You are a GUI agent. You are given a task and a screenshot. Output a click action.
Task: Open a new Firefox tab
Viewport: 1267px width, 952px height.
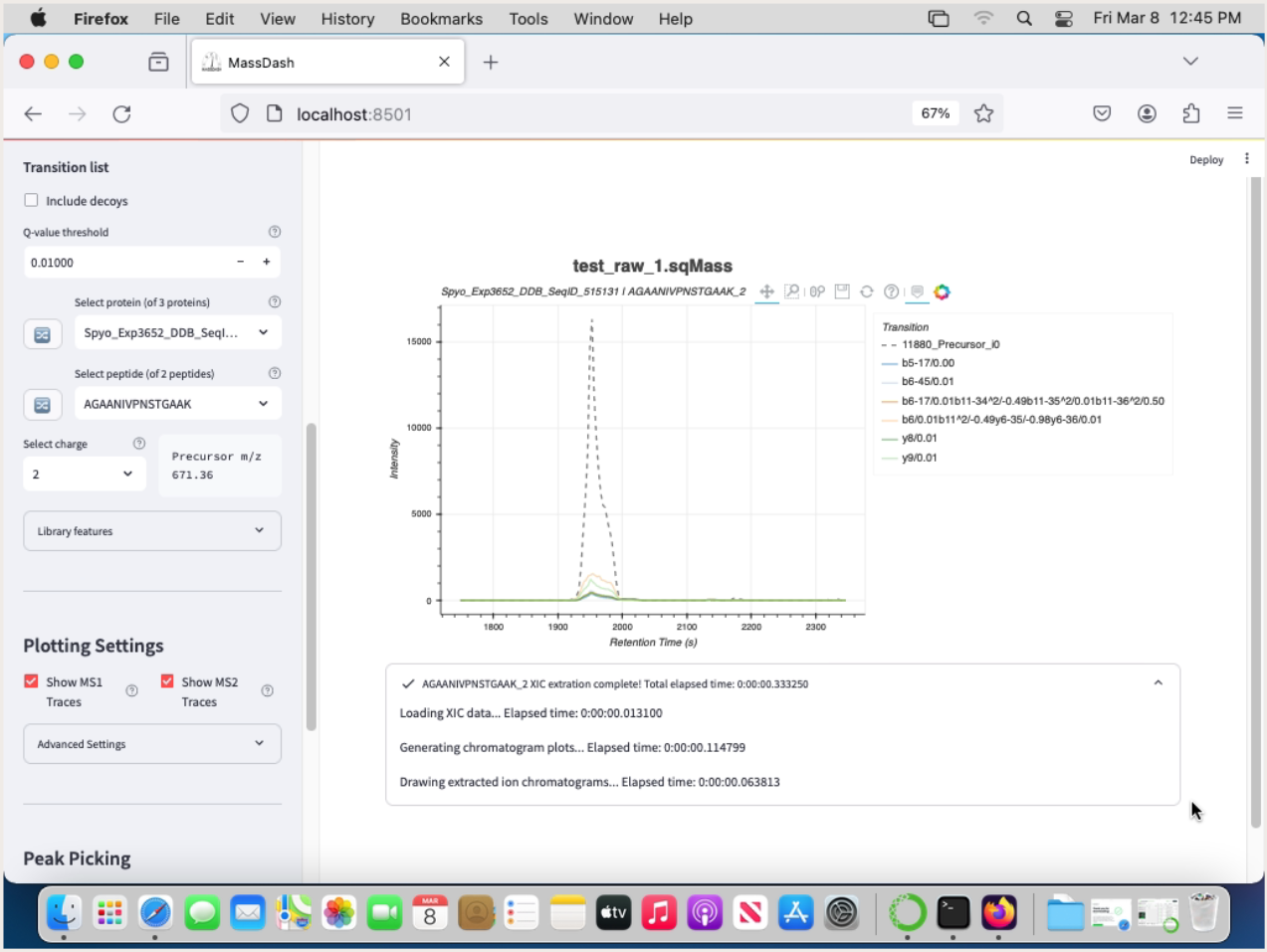[491, 62]
